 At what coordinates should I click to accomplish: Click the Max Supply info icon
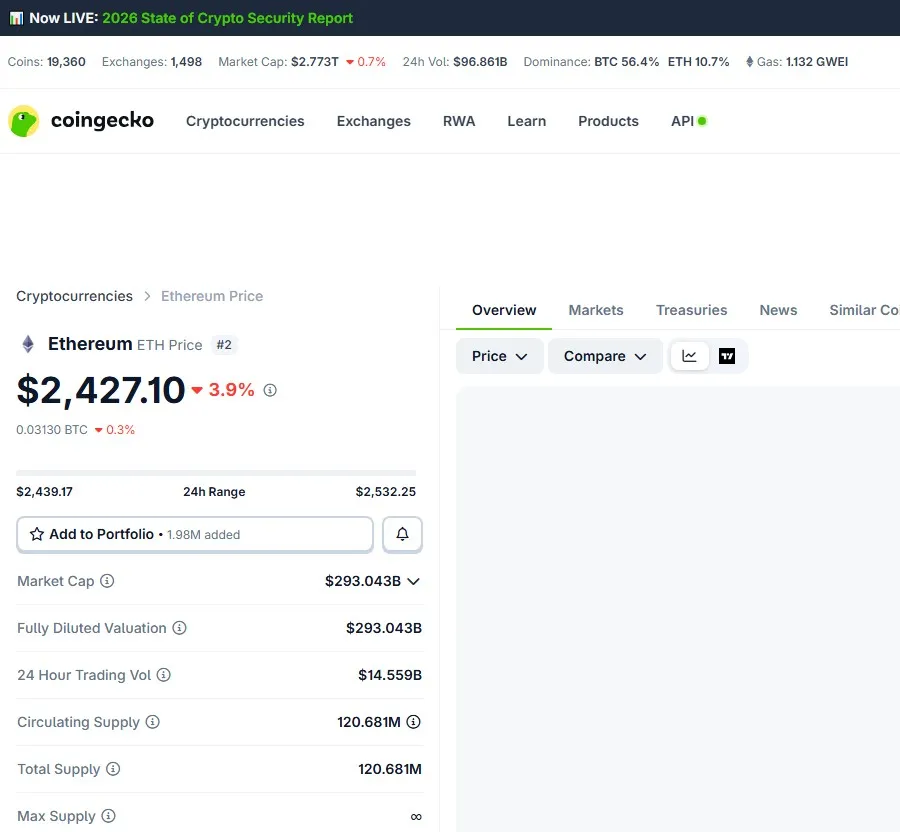(108, 815)
